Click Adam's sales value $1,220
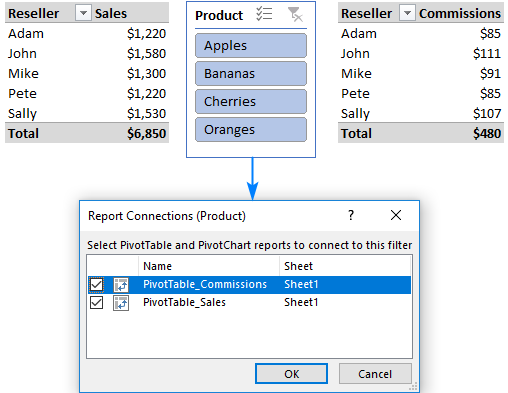Image resolution: width=508 pixels, height=393 pixels. tap(146, 34)
